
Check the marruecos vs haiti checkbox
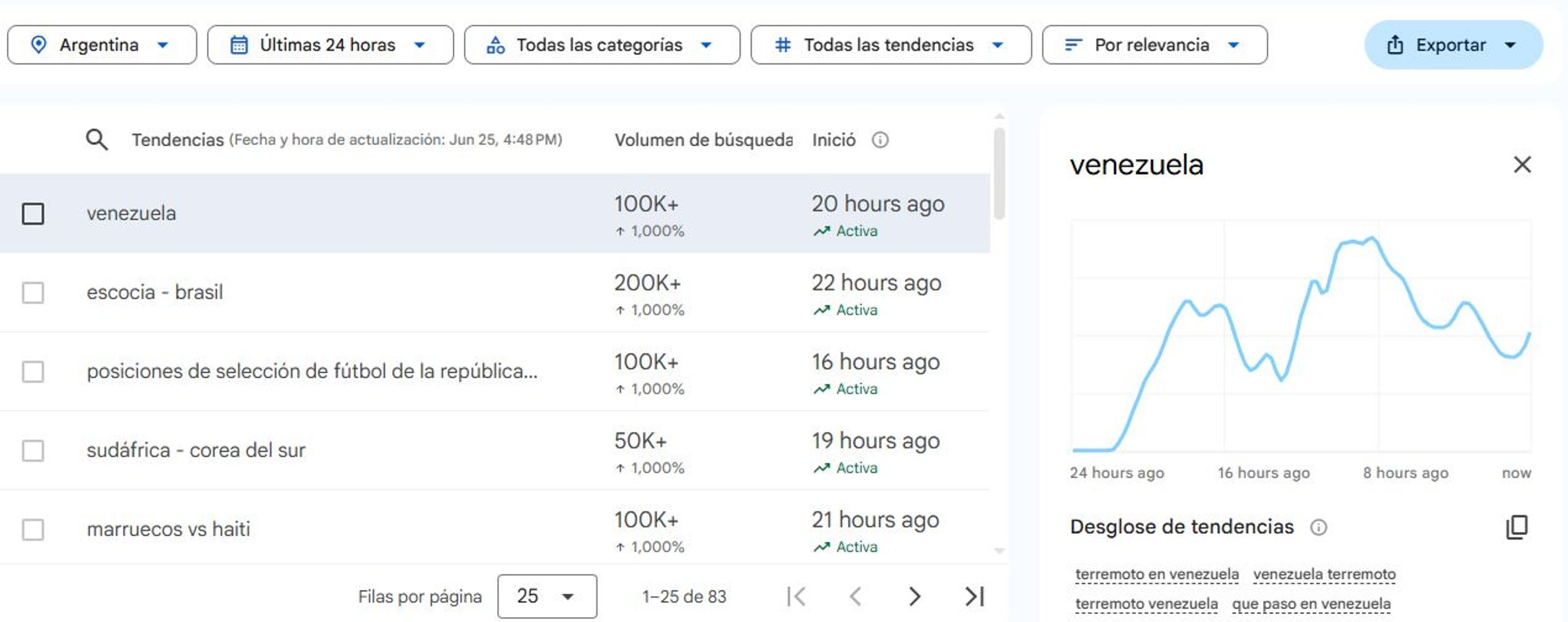[x=33, y=529]
